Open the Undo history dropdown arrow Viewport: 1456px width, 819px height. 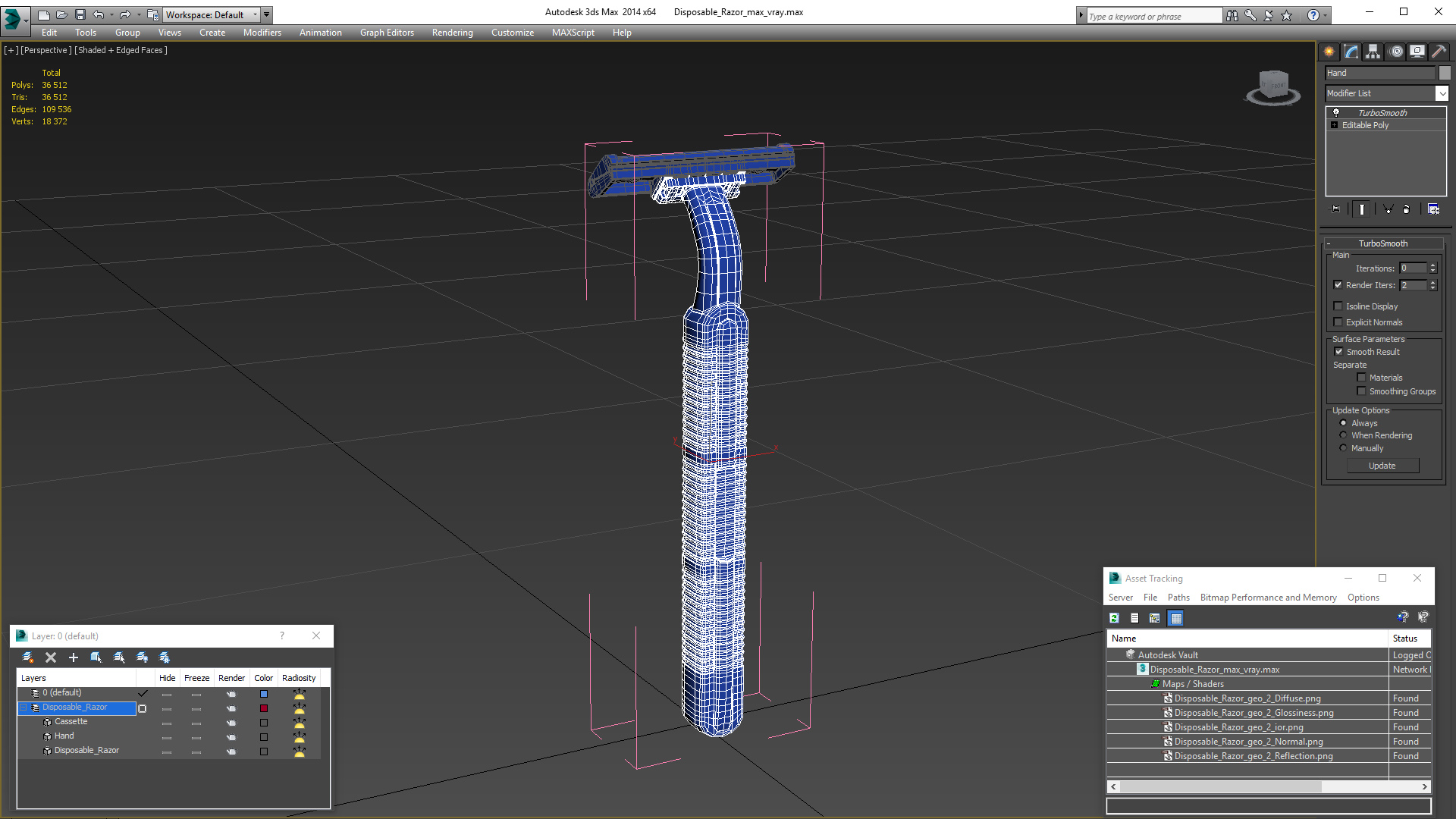111,14
